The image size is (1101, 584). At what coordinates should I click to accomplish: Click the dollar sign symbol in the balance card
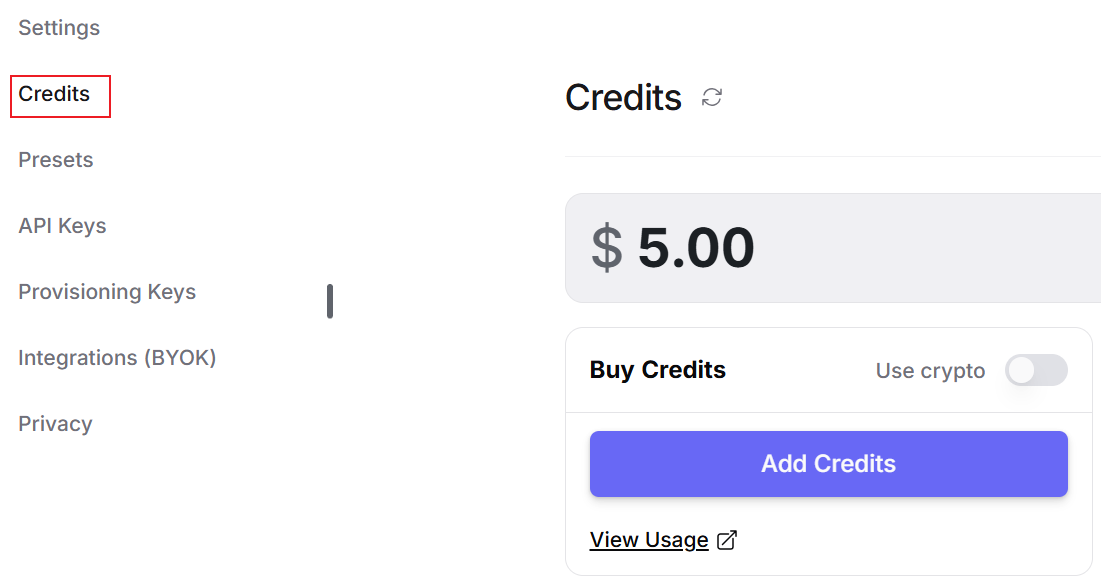click(x=607, y=248)
